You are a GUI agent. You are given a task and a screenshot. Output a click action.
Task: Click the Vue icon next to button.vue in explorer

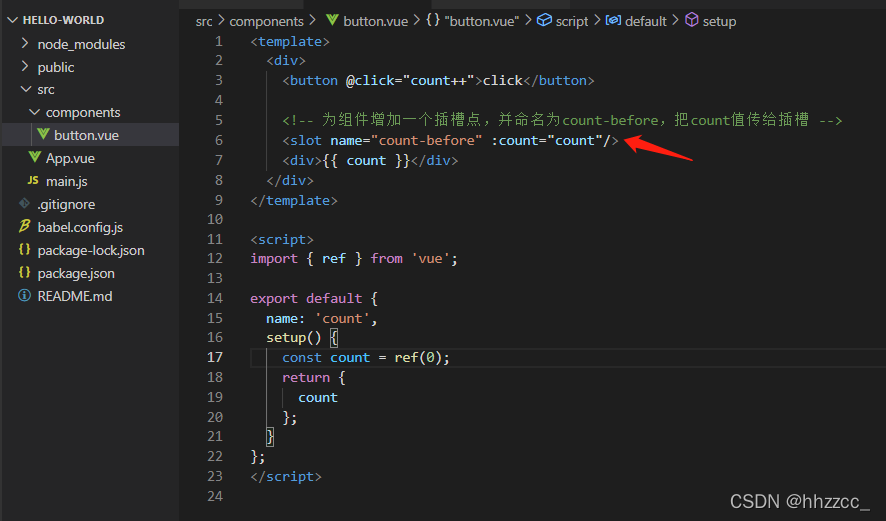[43, 134]
